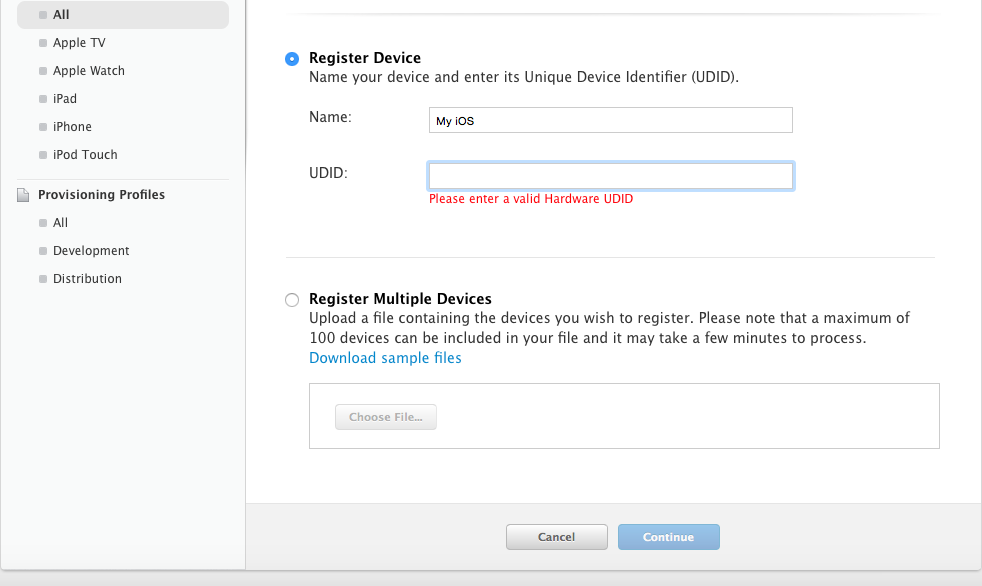This screenshot has height=586, width=982.
Task: Click the Continue button
Action: click(669, 537)
